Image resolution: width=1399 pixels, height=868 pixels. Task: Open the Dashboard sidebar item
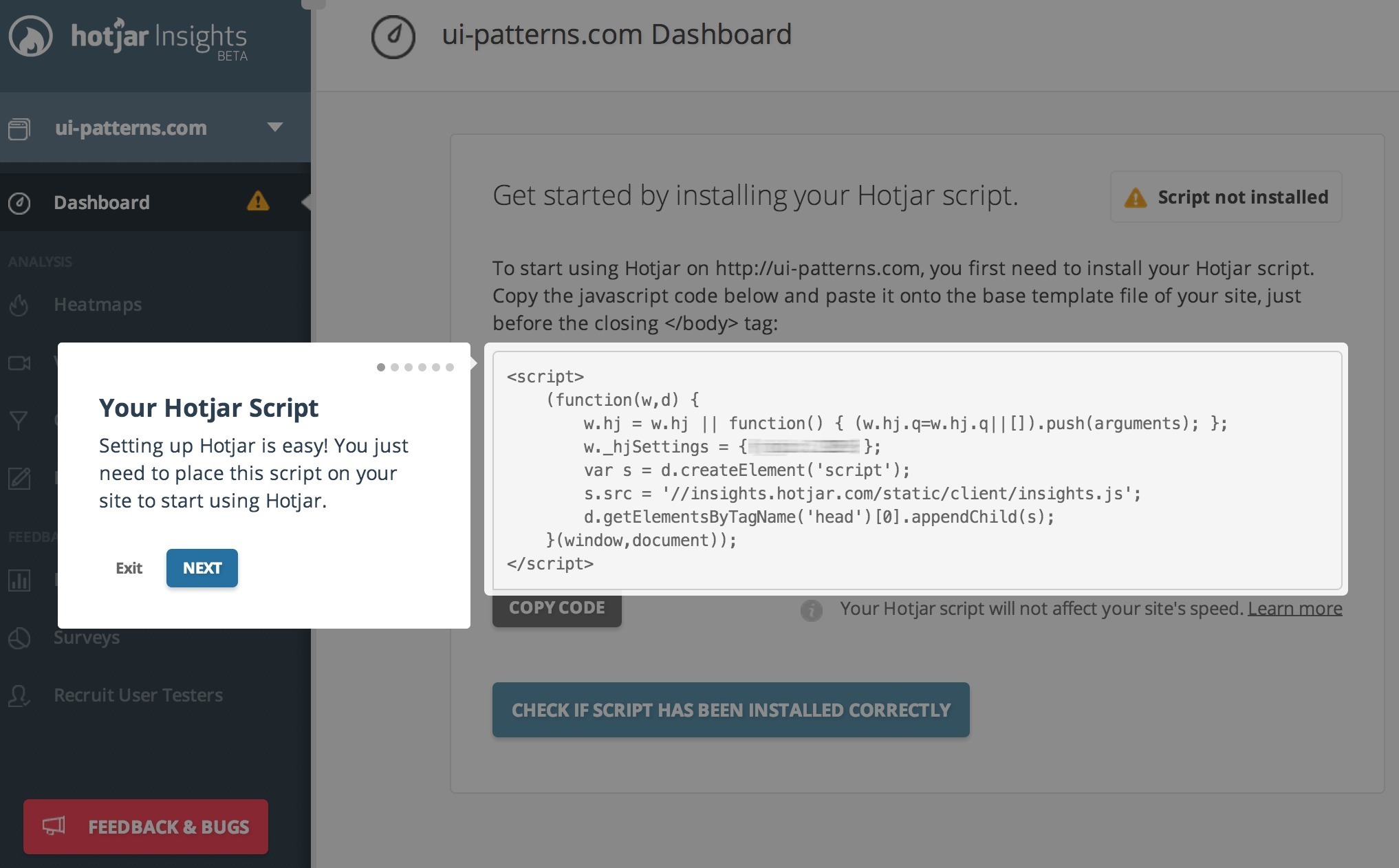pyautogui.click(x=102, y=202)
